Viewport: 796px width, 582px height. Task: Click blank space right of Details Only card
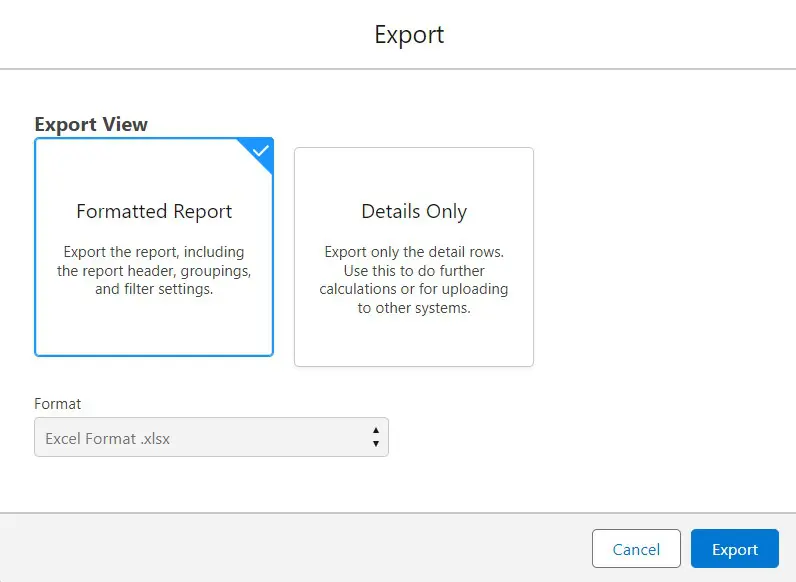pyautogui.click(x=660, y=260)
